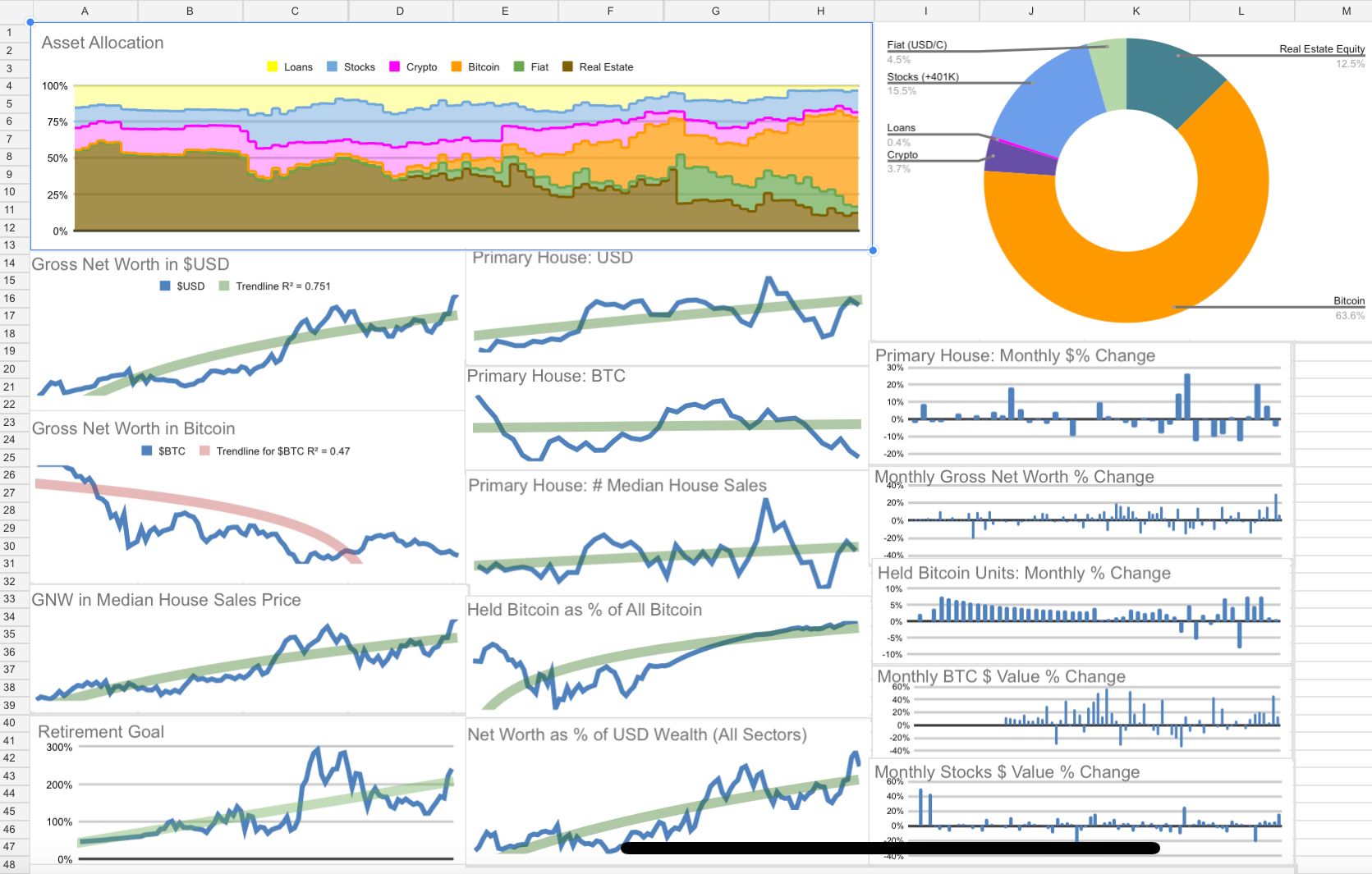Image resolution: width=1372 pixels, height=874 pixels.
Task: Select the Primary House: BTC chart title
Action: (546, 376)
